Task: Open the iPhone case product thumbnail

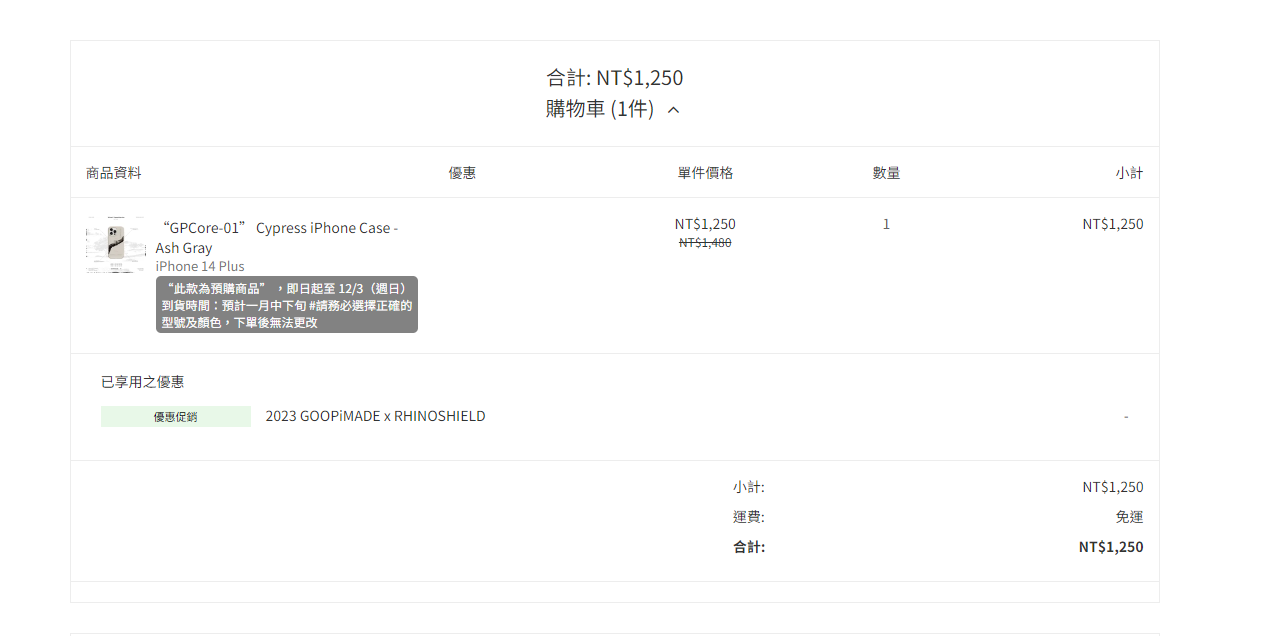Action: pyautogui.click(x=116, y=244)
